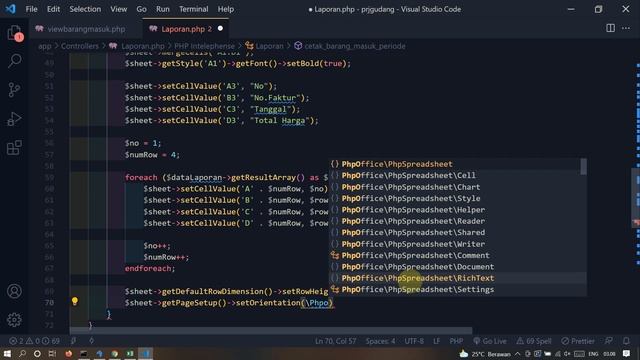Open the View menu
640x360 pixels.
pos(118,9)
